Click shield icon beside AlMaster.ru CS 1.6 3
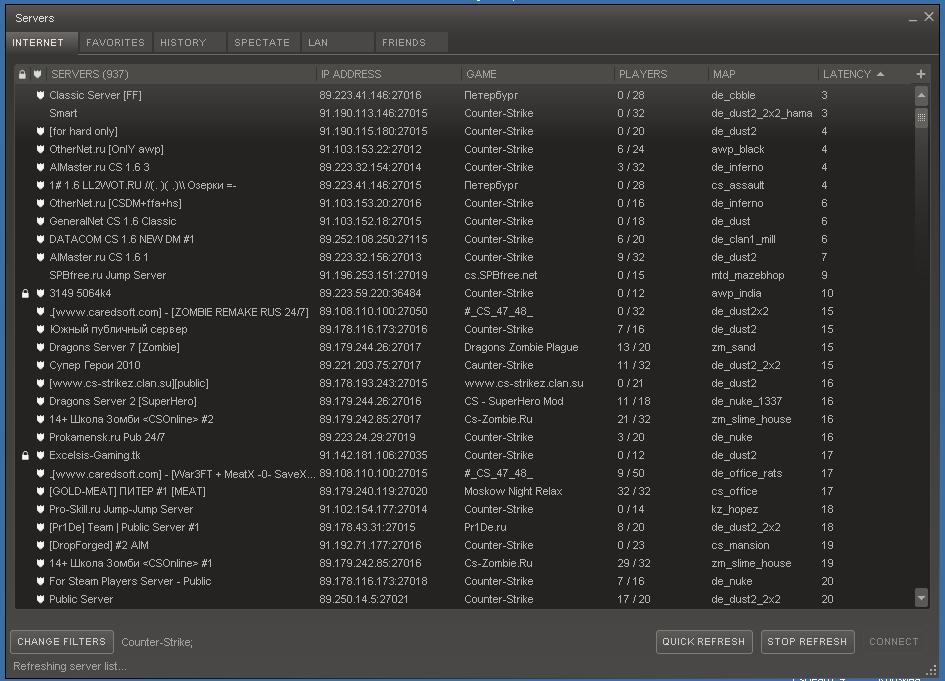Image resolution: width=945 pixels, height=681 pixels. tap(40, 168)
